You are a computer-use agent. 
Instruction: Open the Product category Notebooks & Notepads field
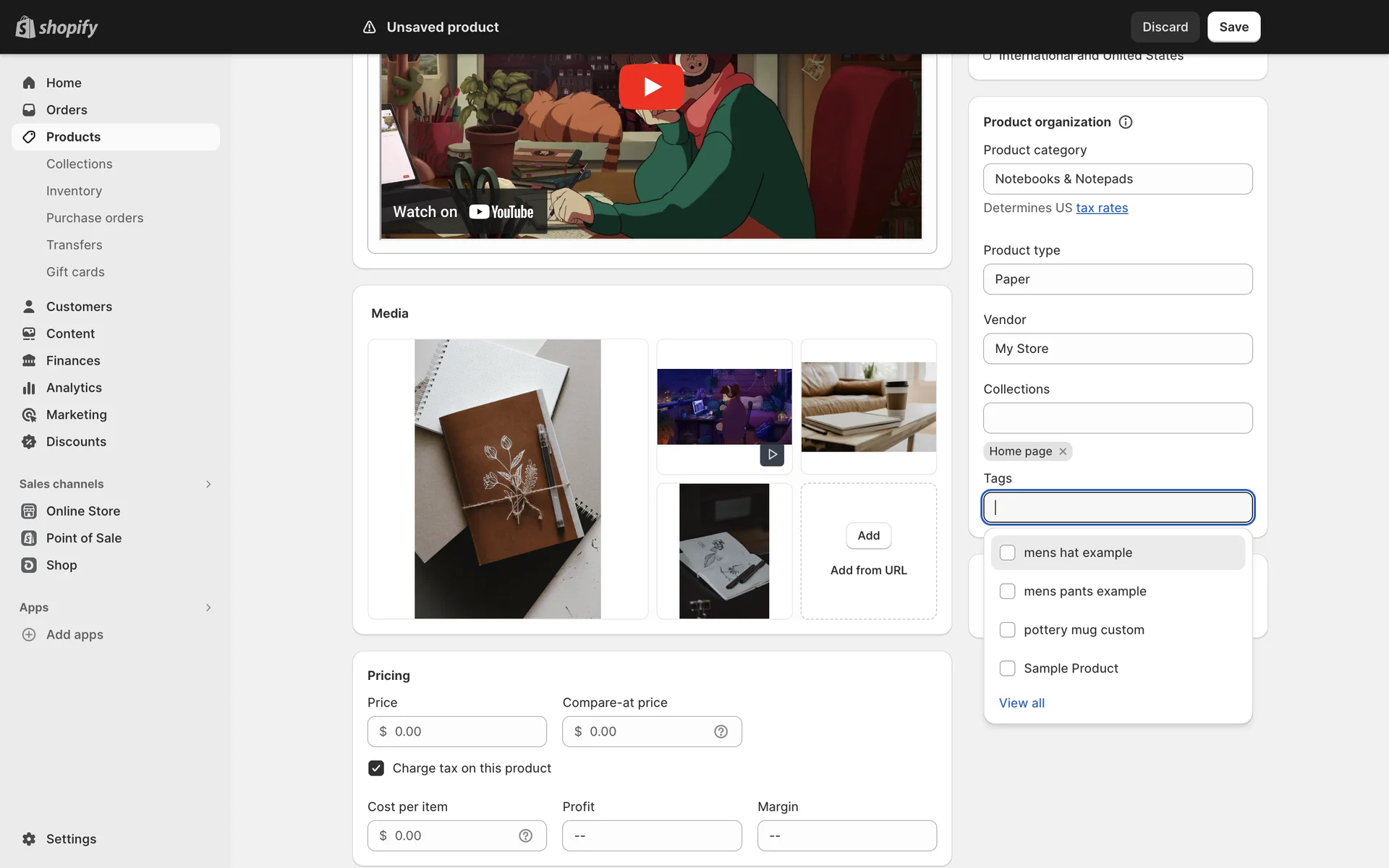pos(1117,179)
